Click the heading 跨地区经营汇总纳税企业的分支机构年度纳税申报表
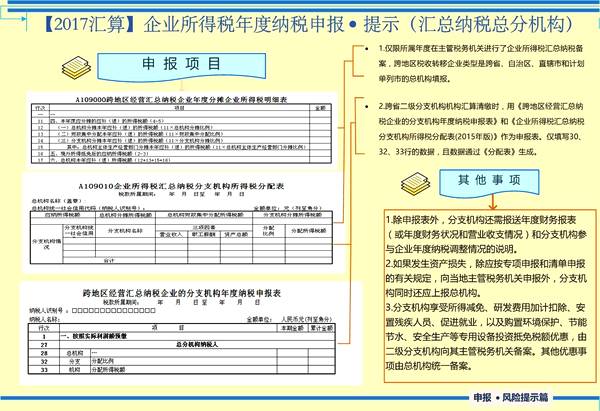This screenshot has width=600, height=411. click(182, 293)
